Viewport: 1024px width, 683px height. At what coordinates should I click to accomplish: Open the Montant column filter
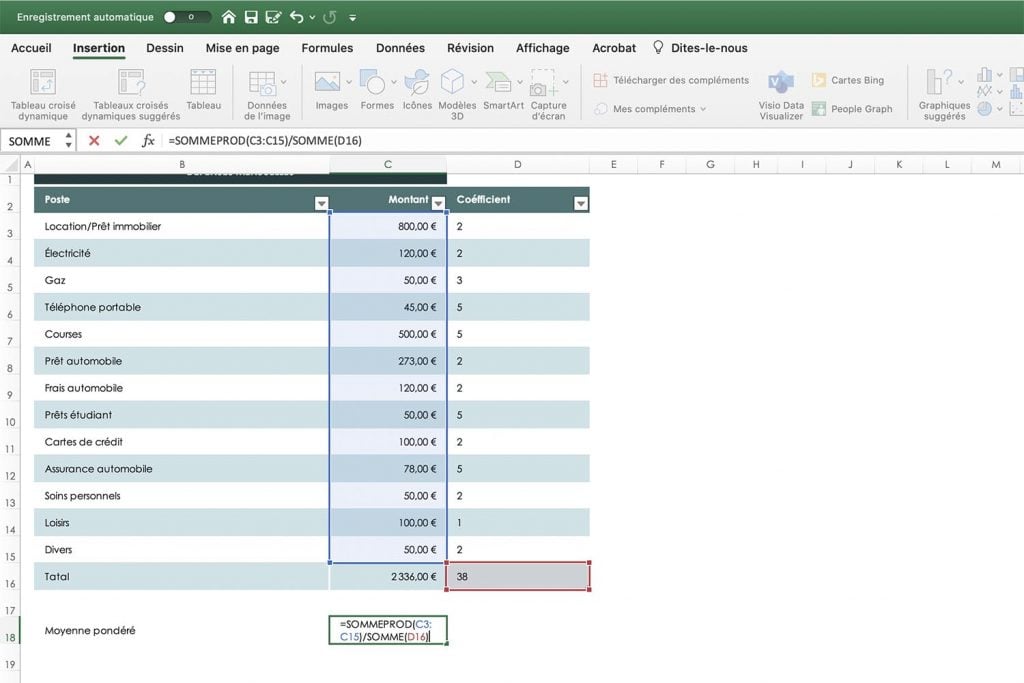point(440,202)
